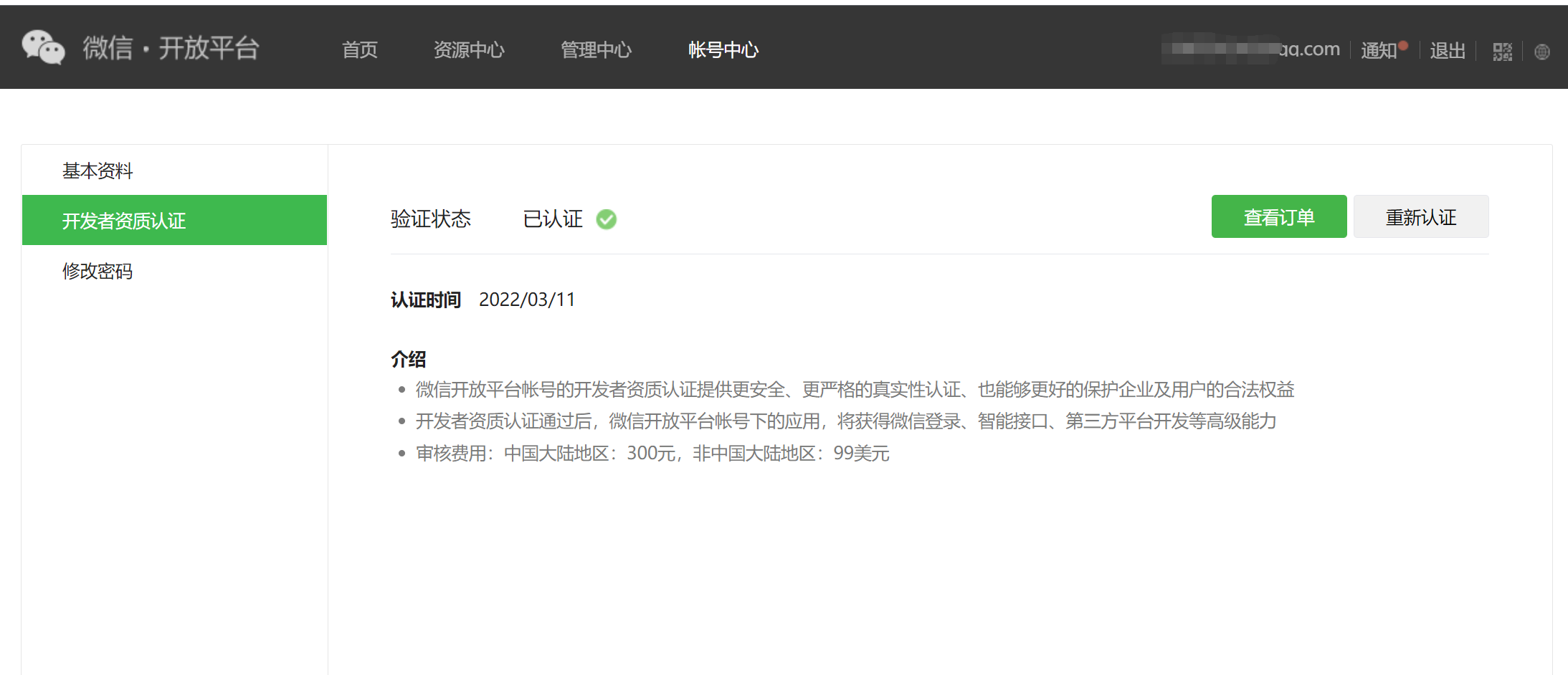Click the WeChat logo icon
This screenshot has width=1568, height=675.
click(43, 48)
